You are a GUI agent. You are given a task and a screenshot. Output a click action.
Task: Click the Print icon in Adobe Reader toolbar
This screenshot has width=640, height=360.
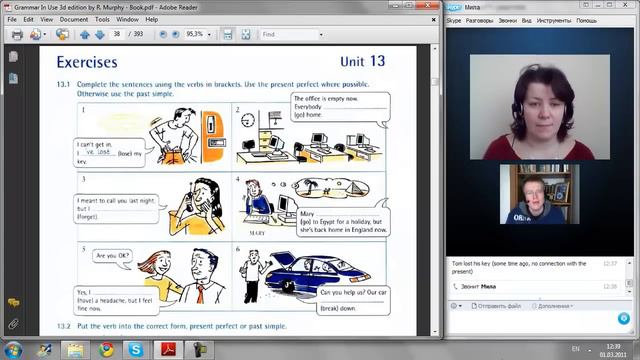click(x=17, y=35)
